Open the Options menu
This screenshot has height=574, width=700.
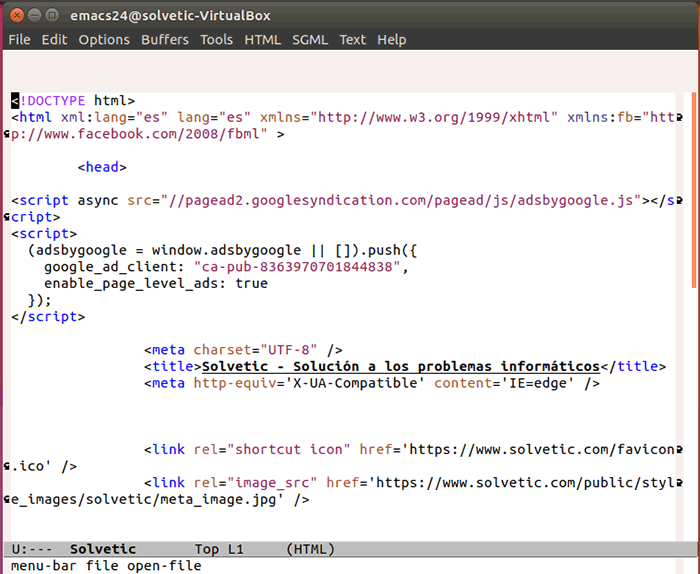104,40
